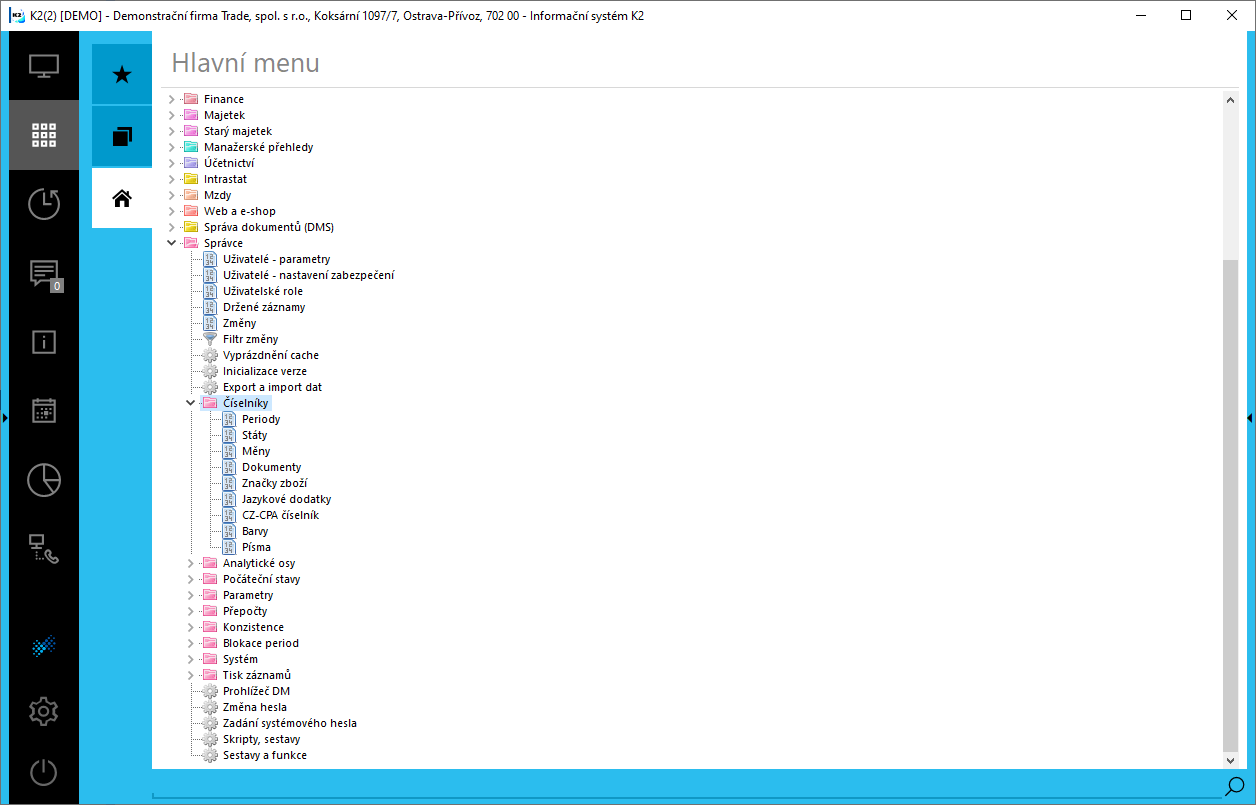Screen dimensions: 1256x805
Task: Select the Změny tree item
Action: pos(239,323)
